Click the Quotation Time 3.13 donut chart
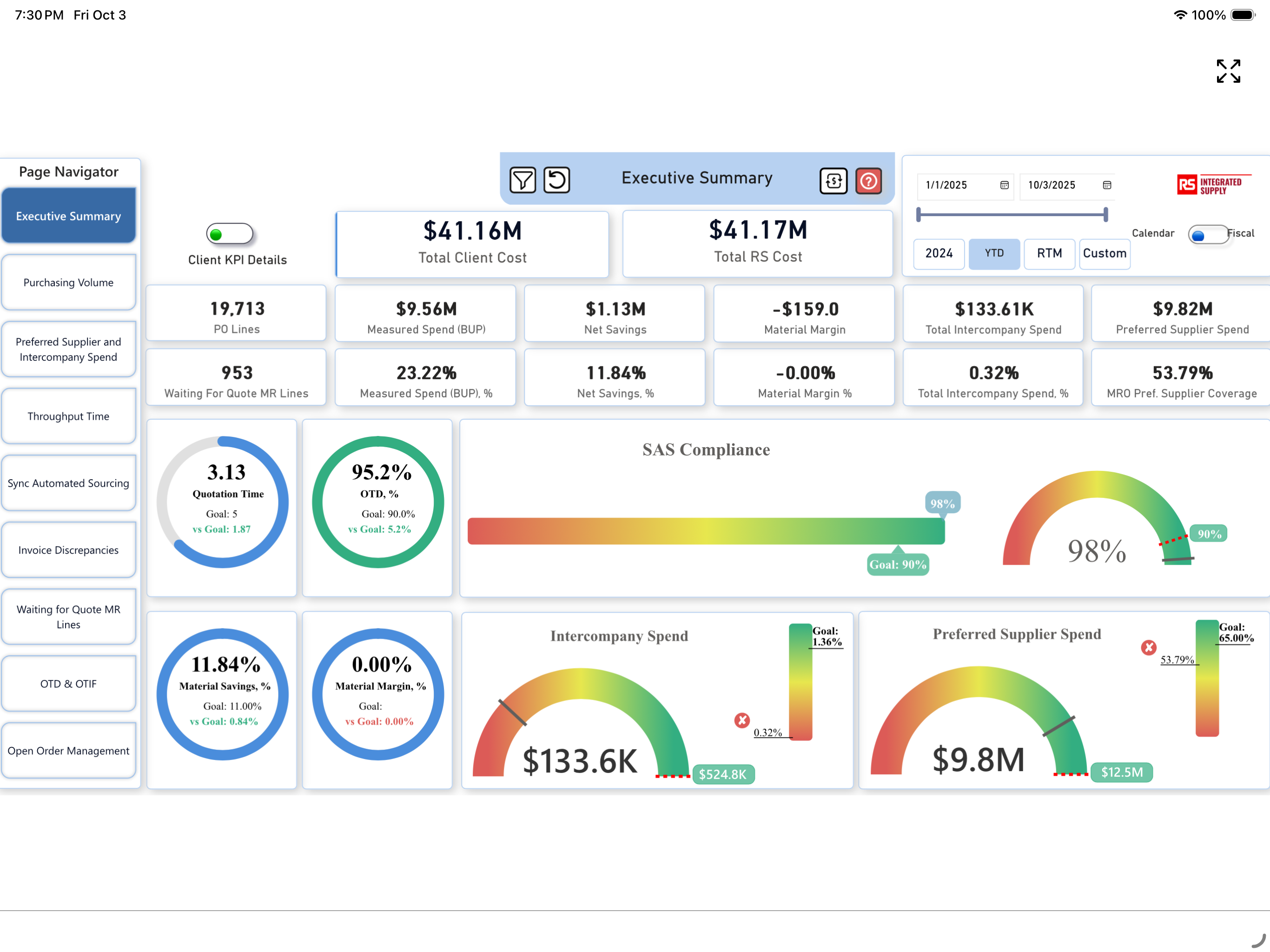The width and height of the screenshot is (1270, 952). [x=223, y=502]
